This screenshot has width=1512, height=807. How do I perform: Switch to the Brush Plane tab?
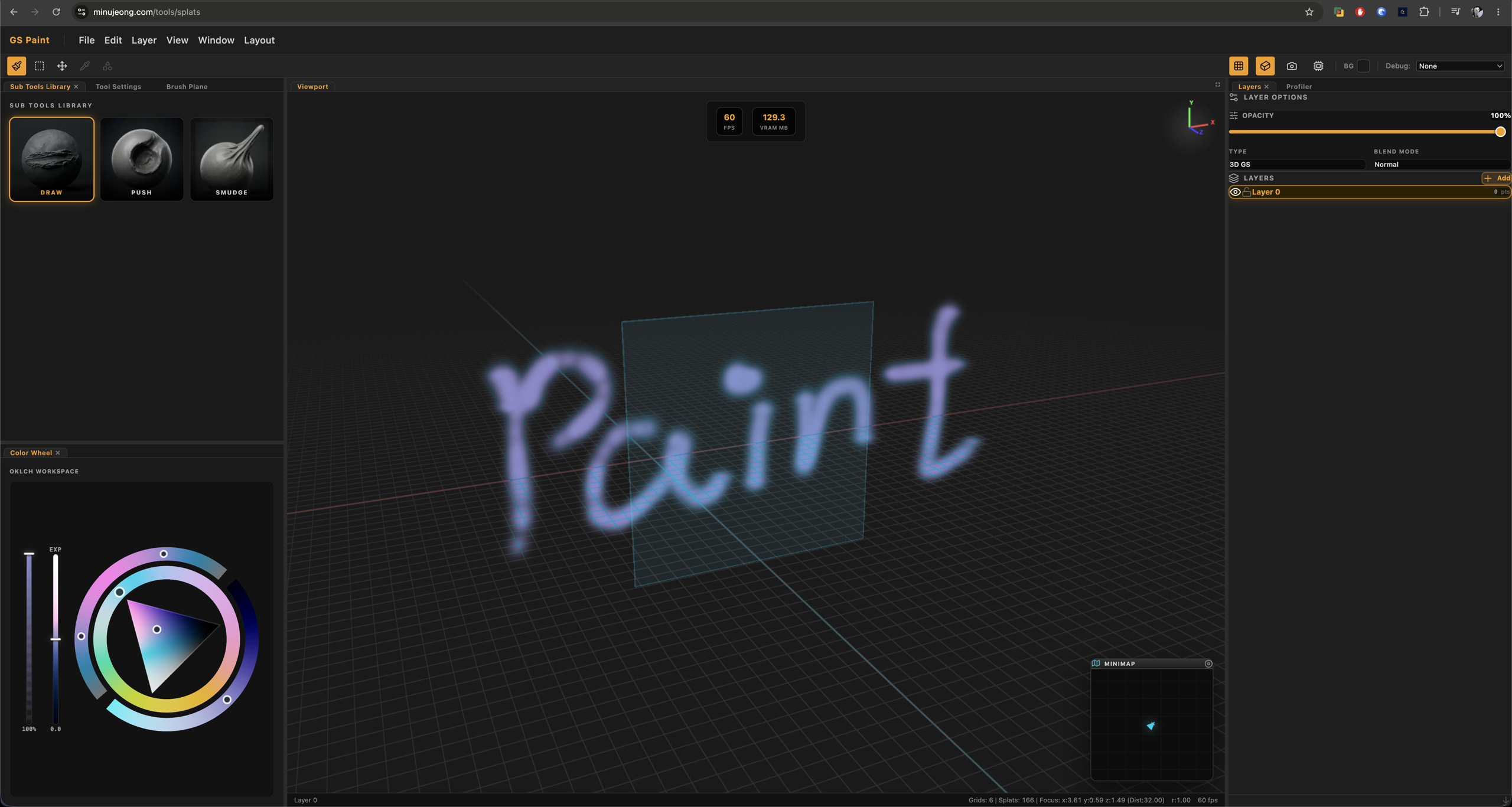[187, 87]
